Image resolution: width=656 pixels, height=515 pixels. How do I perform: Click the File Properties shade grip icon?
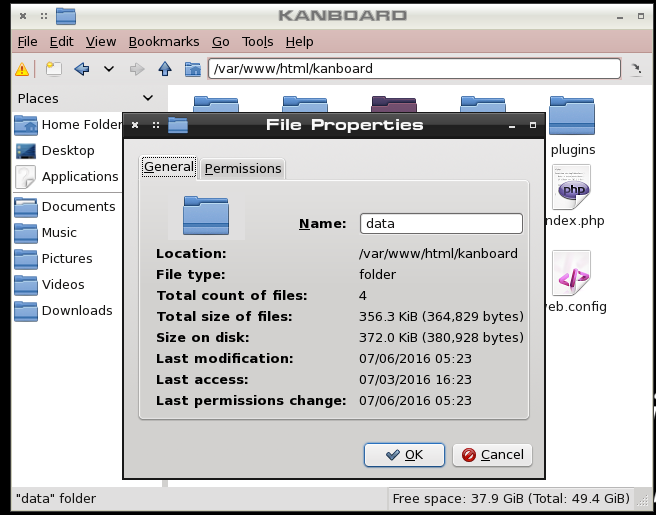pyautogui.click(x=156, y=125)
